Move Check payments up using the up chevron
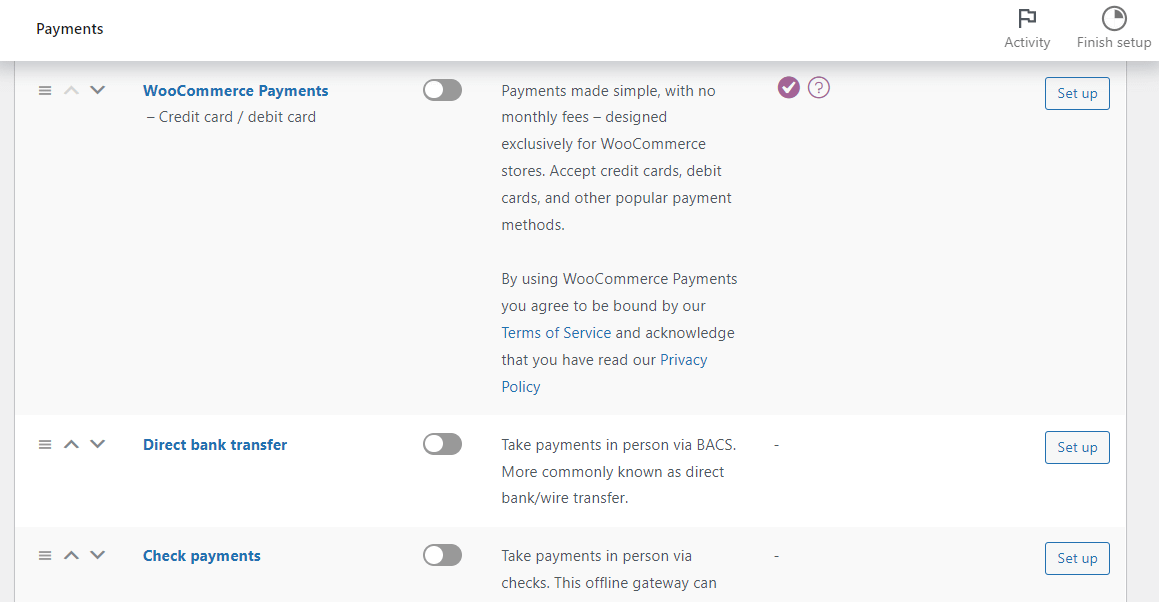The width and height of the screenshot is (1159, 602). [71, 555]
